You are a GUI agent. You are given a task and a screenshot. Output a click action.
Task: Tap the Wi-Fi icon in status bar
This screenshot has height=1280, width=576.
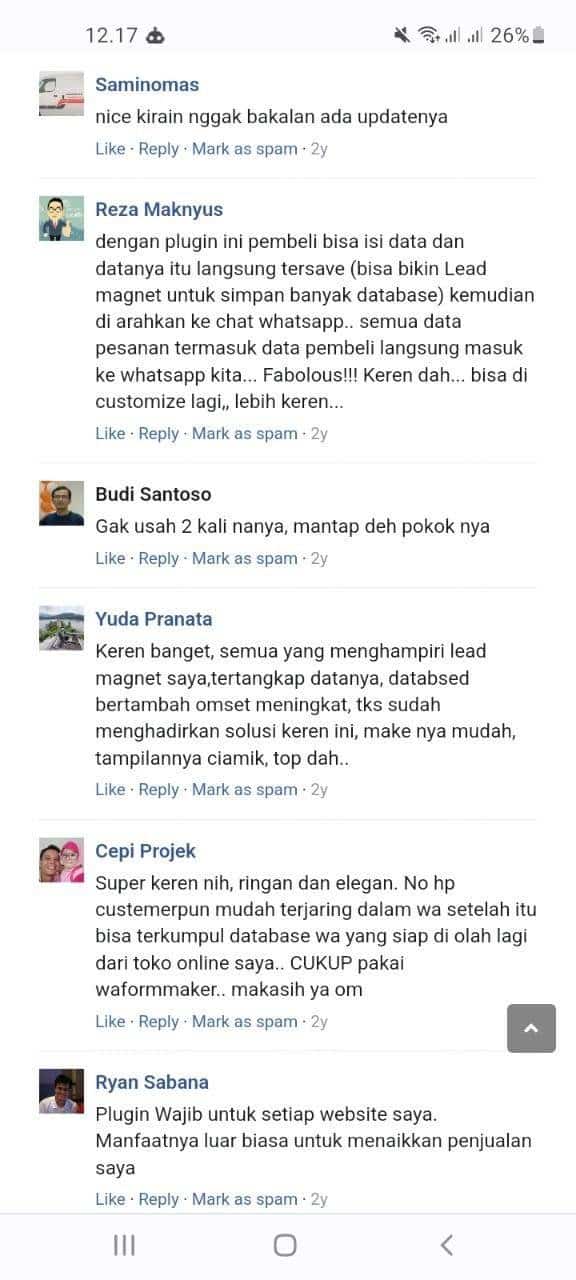click(429, 35)
